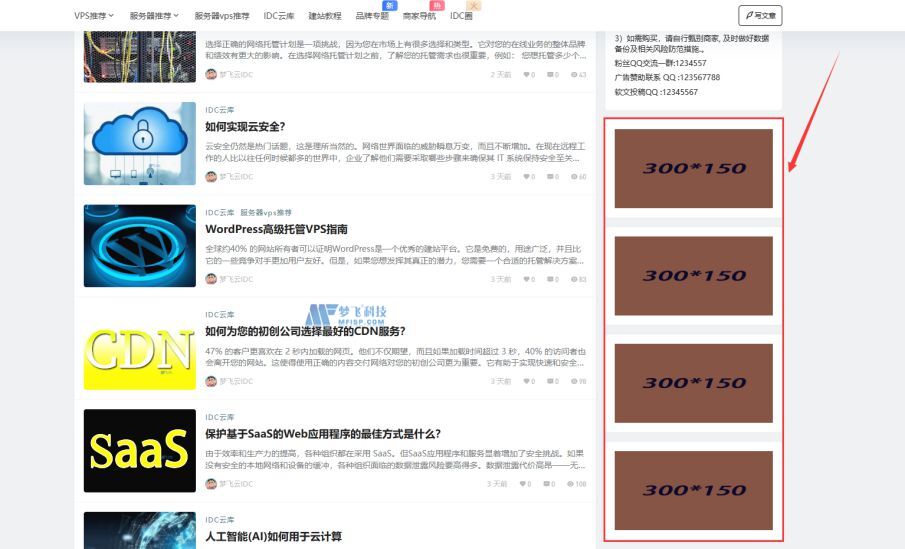Click excerpt text beginning 云安全仍然是热门话题
This screenshot has width=905, height=549.
coord(395,152)
